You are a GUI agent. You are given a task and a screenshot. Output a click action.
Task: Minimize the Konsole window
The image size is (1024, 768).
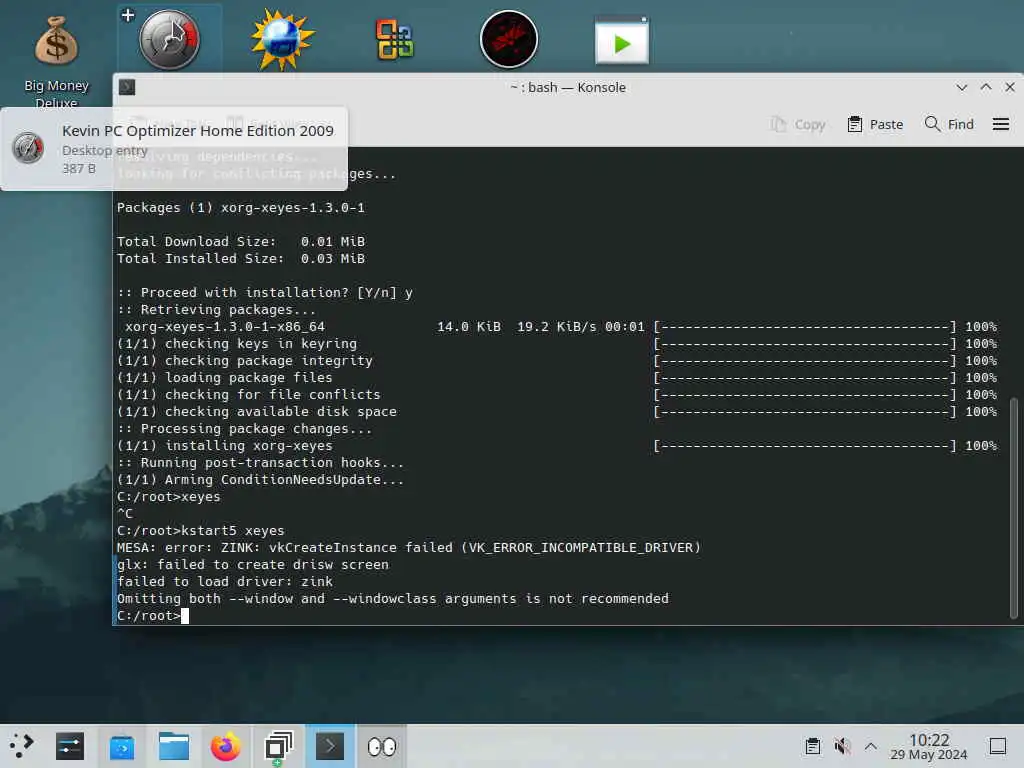pos(961,87)
